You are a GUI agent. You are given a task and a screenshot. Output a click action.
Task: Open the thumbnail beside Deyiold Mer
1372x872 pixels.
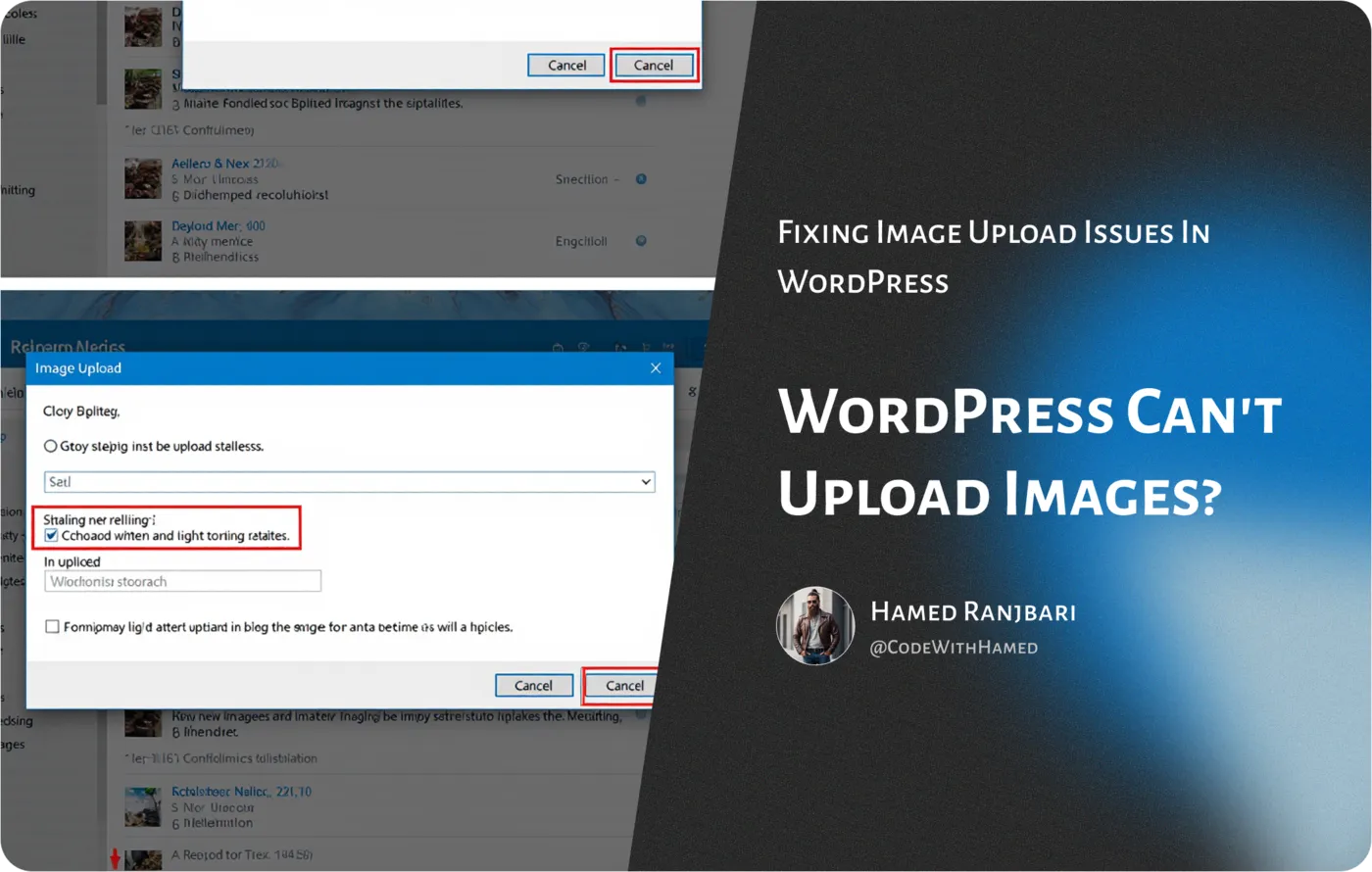(143, 241)
